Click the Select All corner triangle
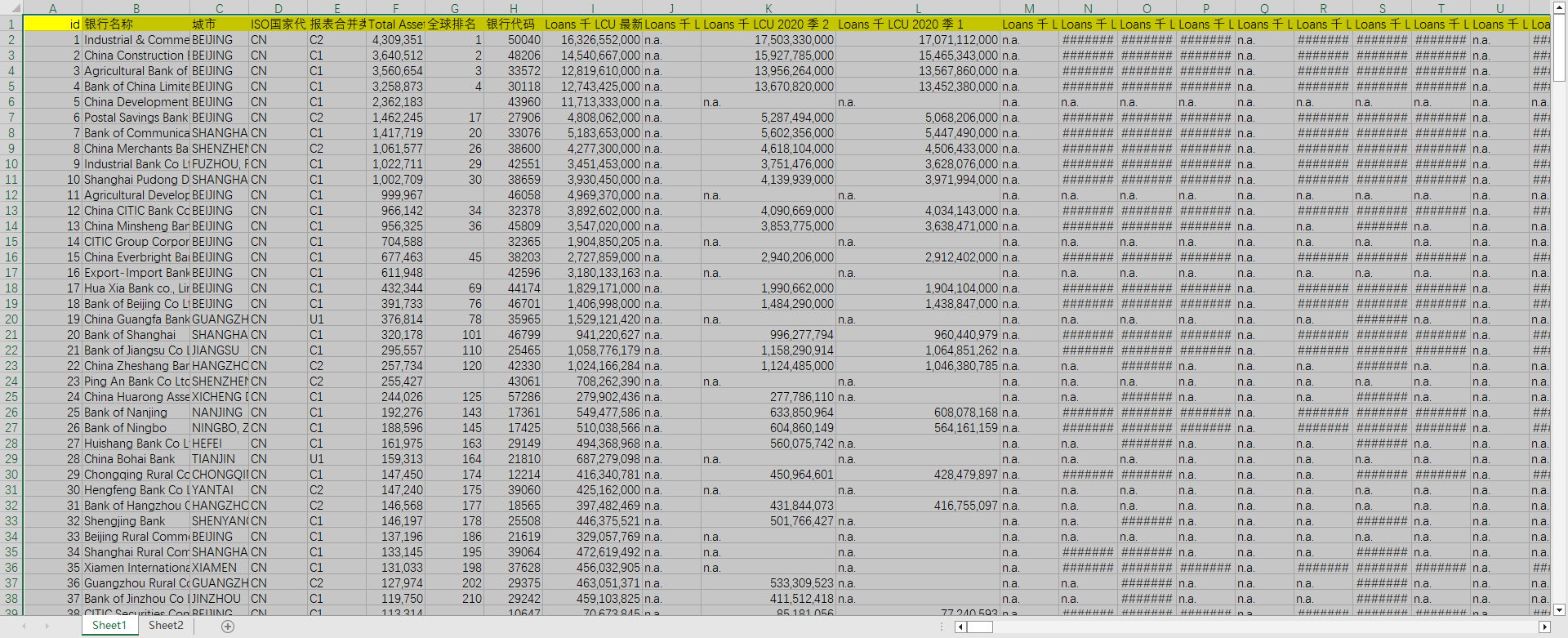 click(11, 8)
